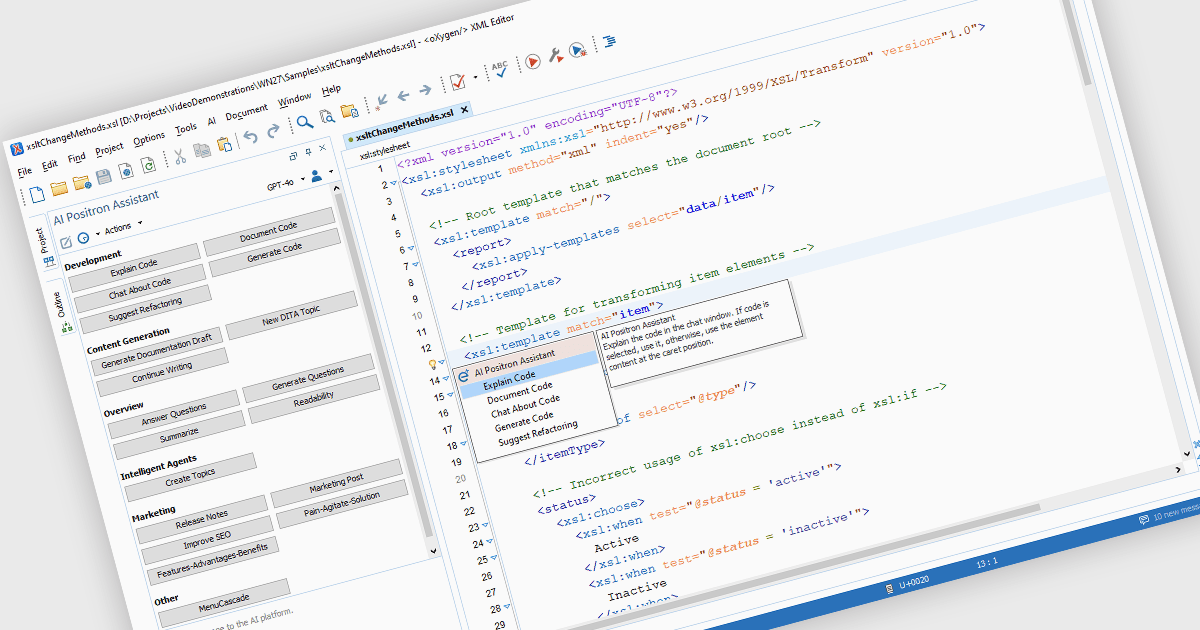Image resolution: width=1200 pixels, height=630 pixels.
Task: Open the Edit menu
Action: pos(50,165)
